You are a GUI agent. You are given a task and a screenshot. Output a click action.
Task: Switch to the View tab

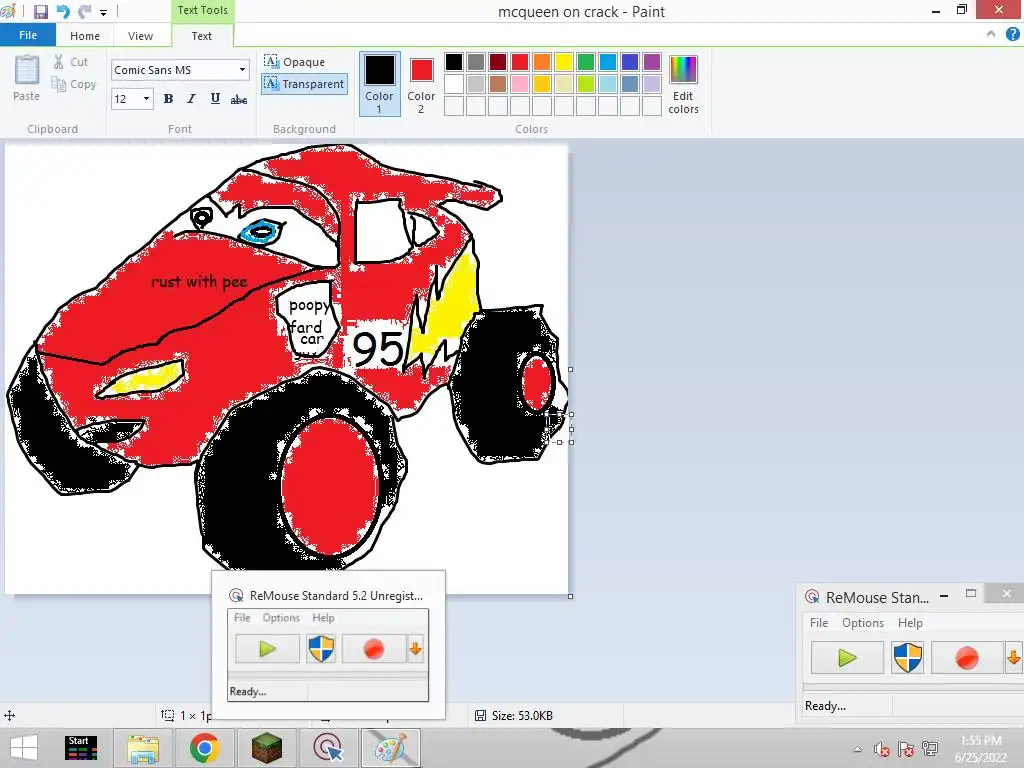(x=140, y=36)
